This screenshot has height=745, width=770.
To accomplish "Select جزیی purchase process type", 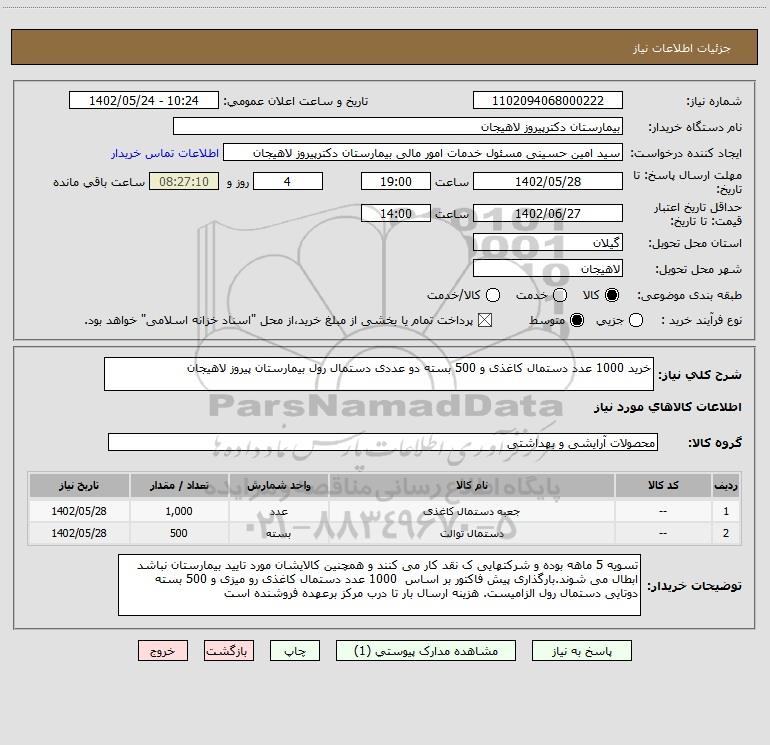I will [636, 320].
